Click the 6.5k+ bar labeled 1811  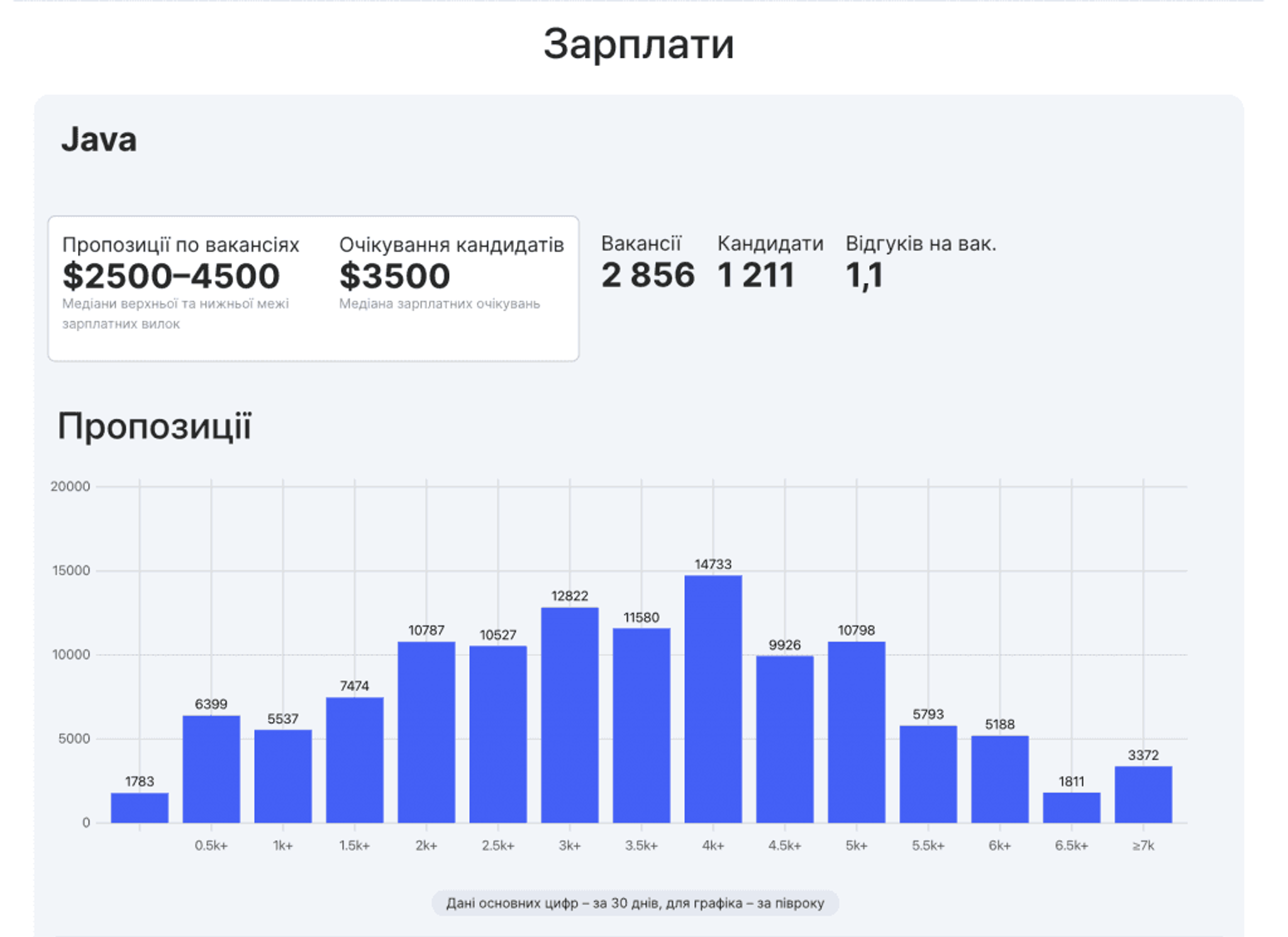1071,807
